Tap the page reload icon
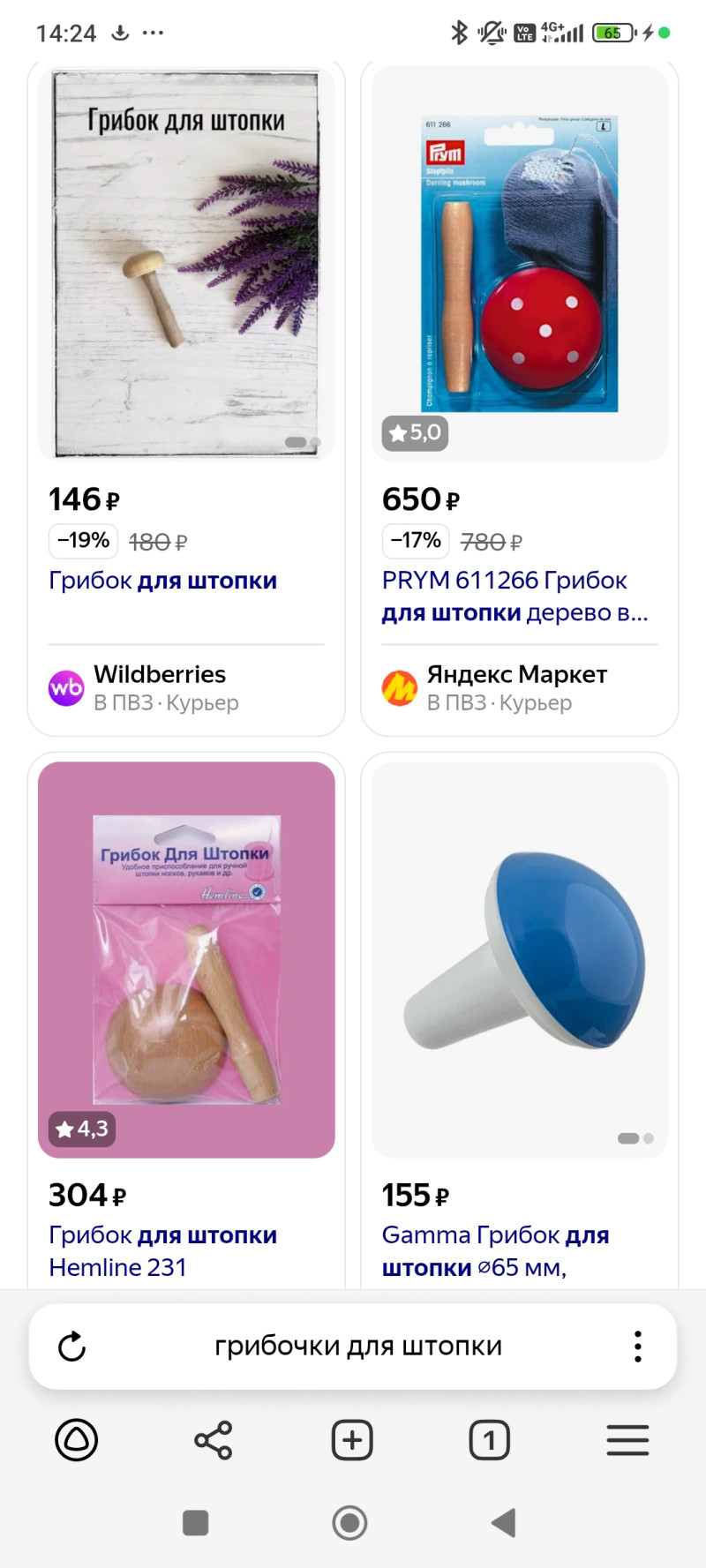 click(71, 1347)
